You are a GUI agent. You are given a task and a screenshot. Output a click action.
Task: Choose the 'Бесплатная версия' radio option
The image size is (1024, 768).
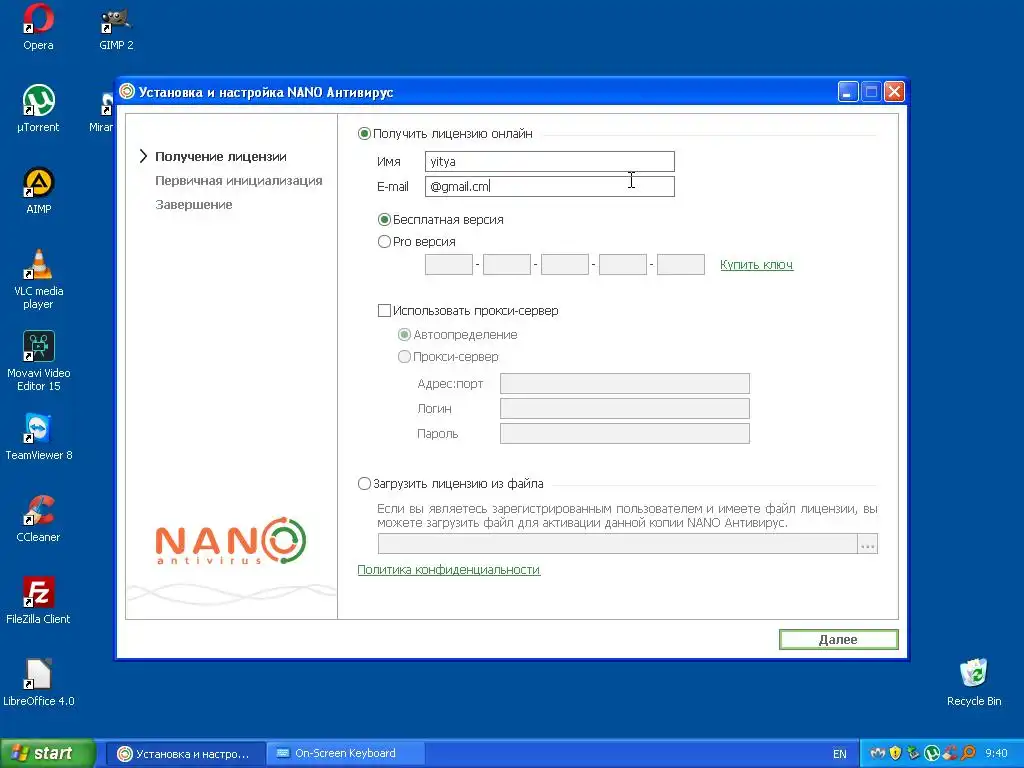(385, 219)
